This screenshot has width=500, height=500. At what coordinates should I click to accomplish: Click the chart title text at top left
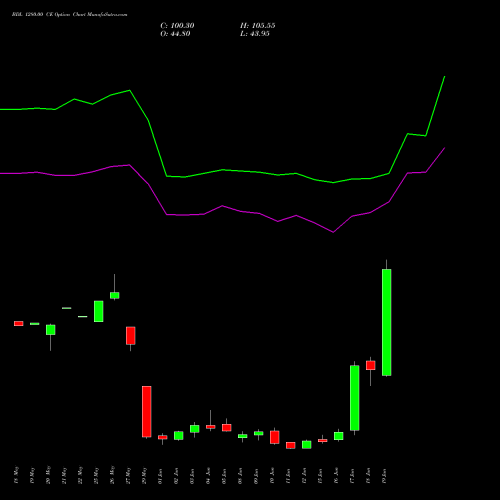point(69,15)
